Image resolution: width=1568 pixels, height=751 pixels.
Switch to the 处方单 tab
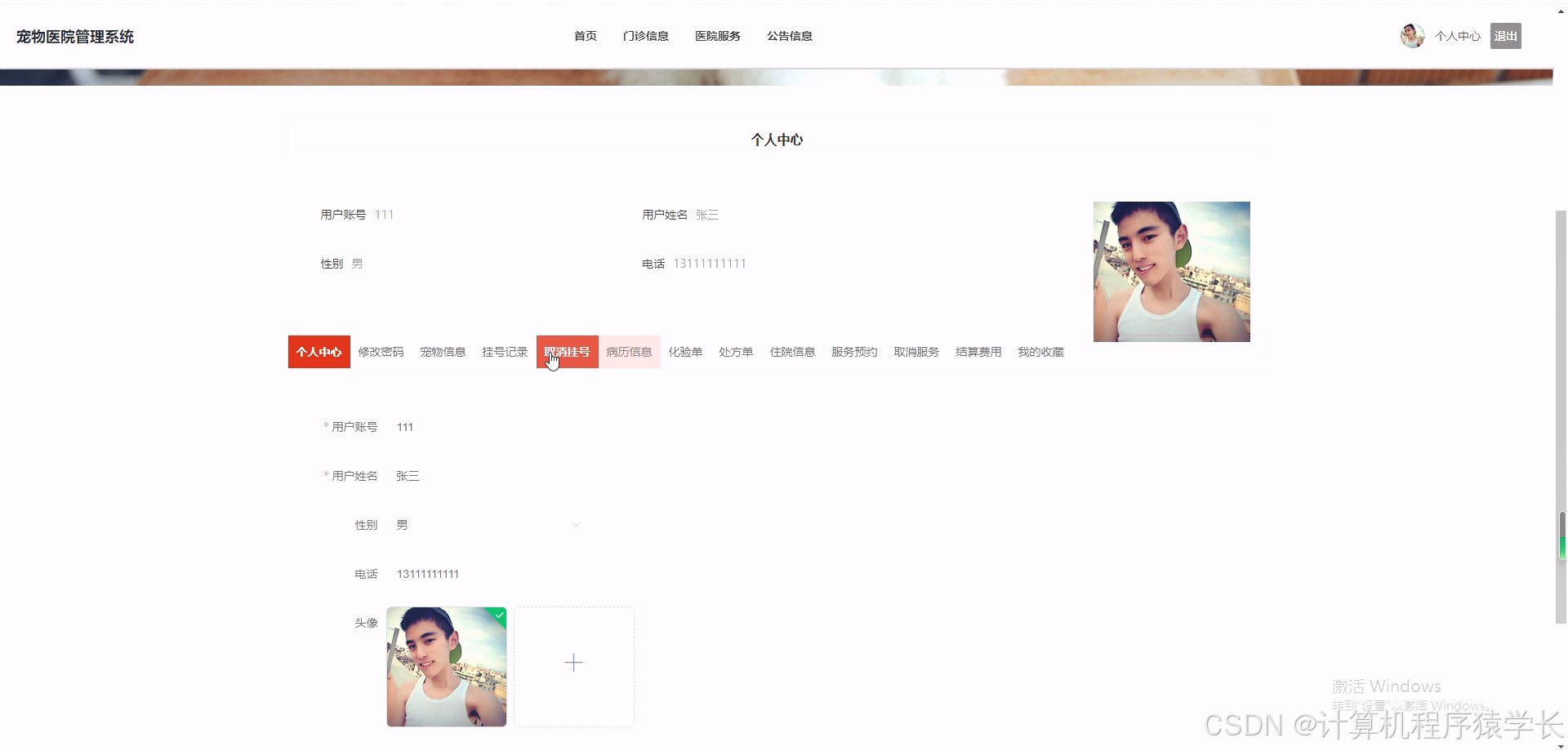pyautogui.click(x=735, y=352)
